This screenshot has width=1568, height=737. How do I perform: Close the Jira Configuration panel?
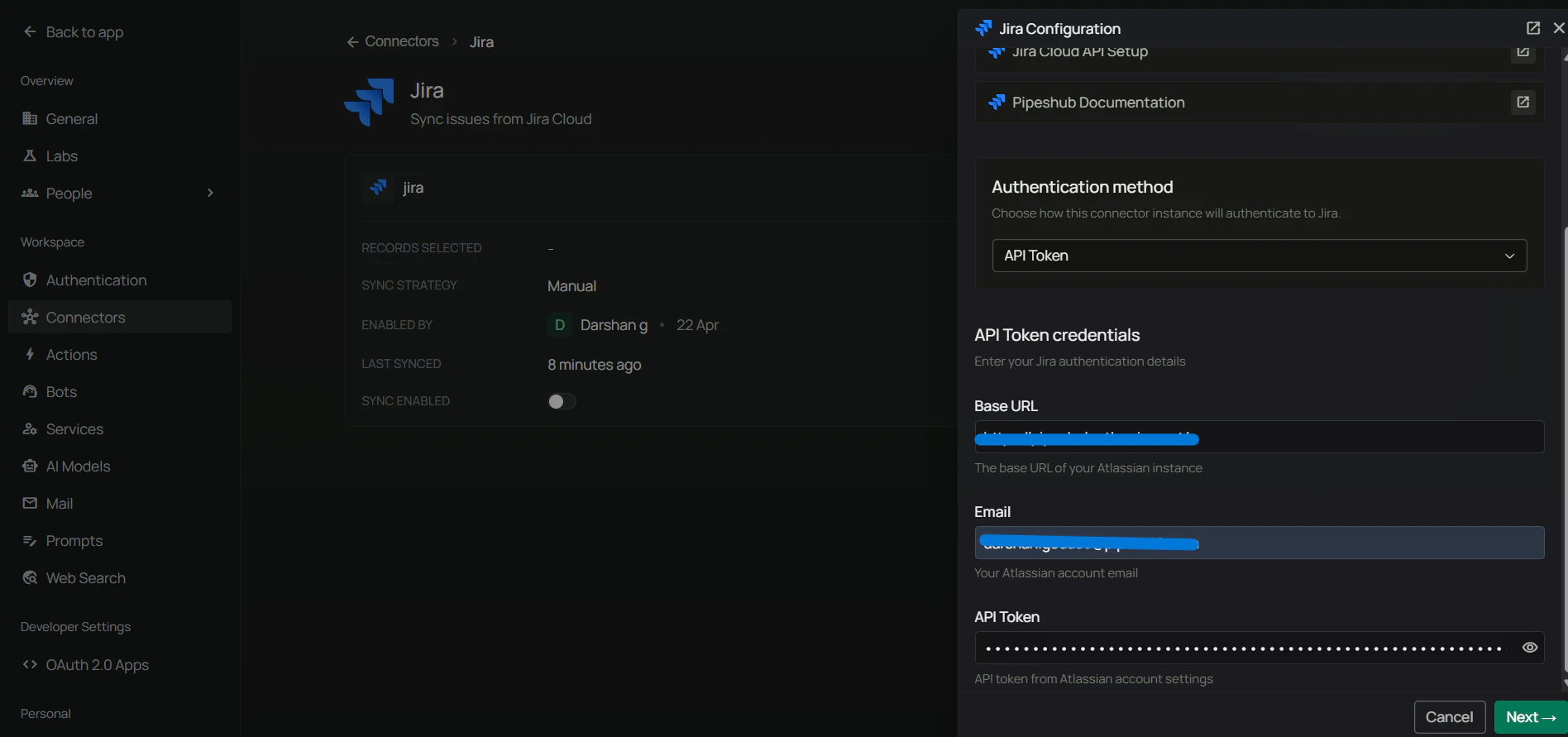[1559, 28]
